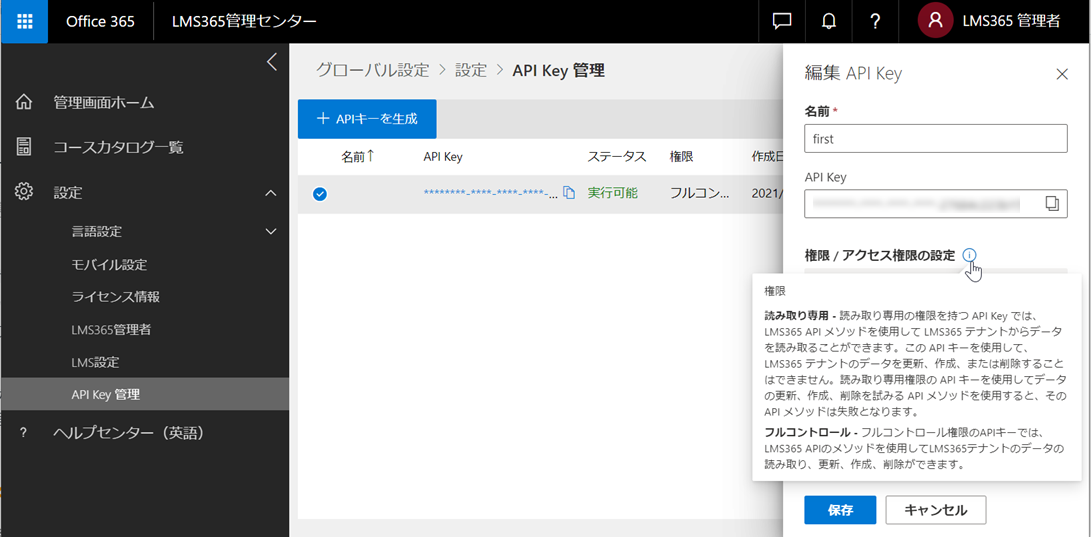This screenshot has height=537, width=1091.
Task: Click the フルコン... permission cell
Action: click(699, 193)
